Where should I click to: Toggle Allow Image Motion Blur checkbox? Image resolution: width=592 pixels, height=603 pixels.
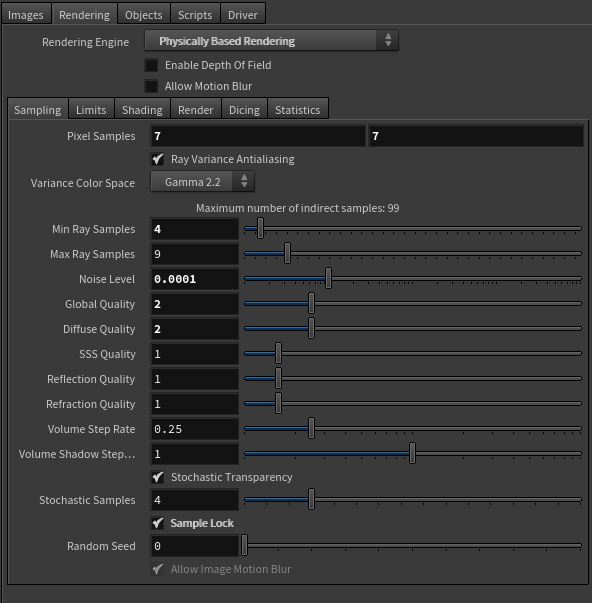[x=158, y=569]
